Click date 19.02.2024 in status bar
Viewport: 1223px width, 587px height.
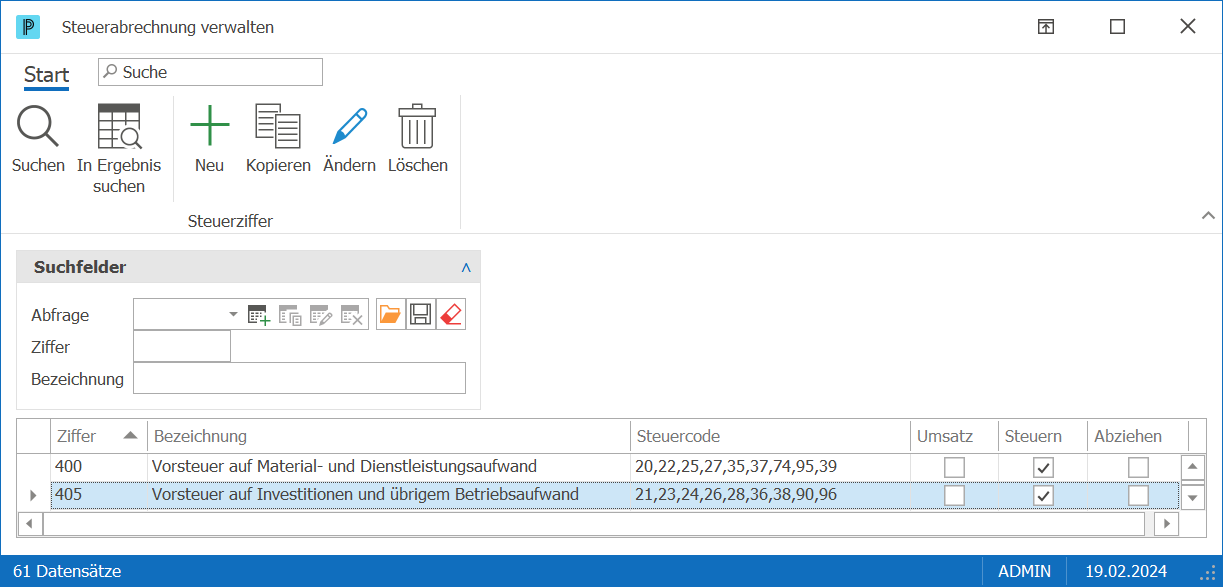(1127, 571)
